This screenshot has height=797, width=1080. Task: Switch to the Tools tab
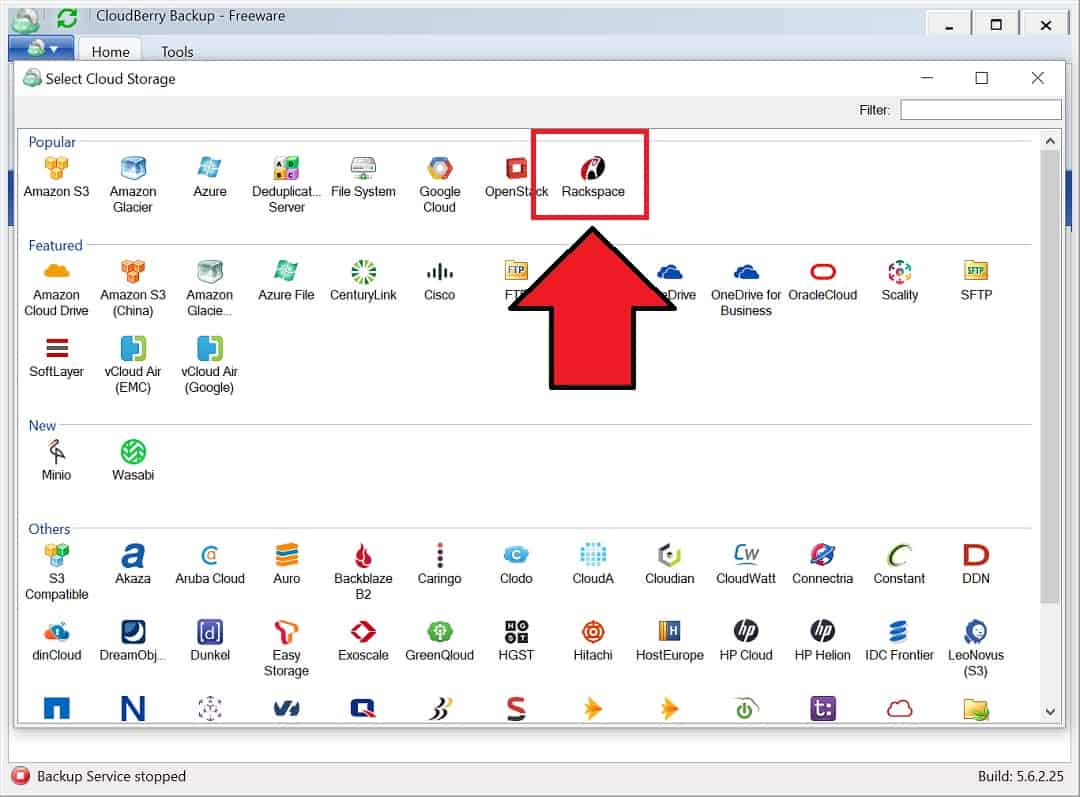tap(176, 51)
